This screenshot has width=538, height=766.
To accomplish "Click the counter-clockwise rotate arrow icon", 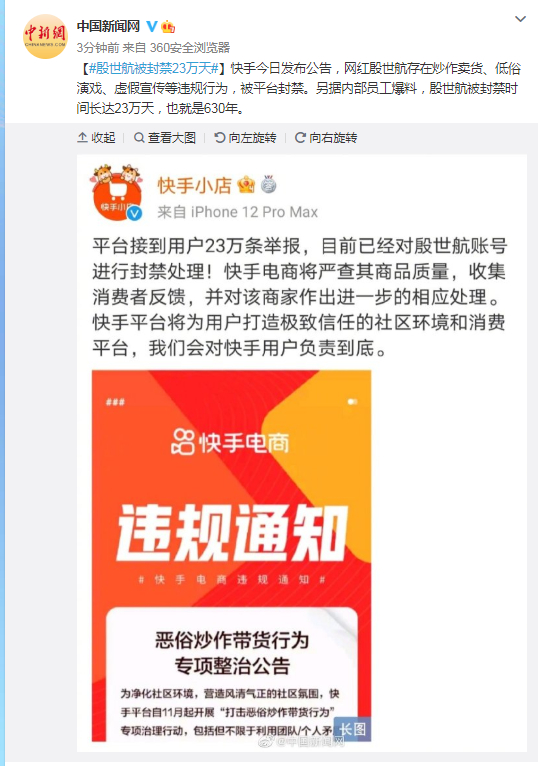I will tap(220, 138).
